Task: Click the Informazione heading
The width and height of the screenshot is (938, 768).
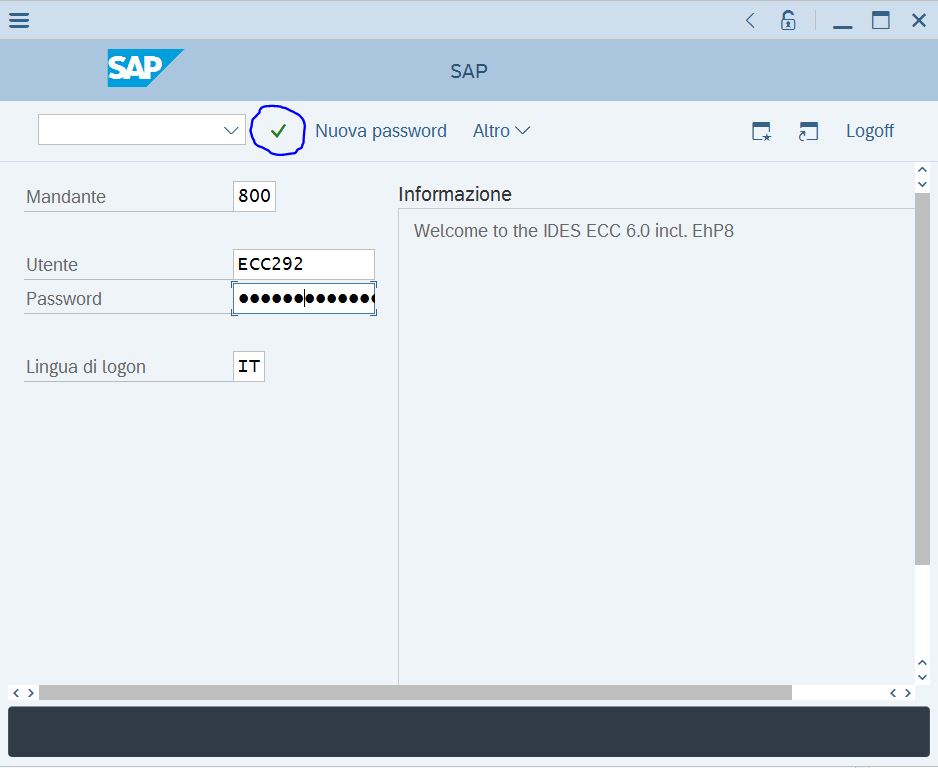Action: pyautogui.click(x=455, y=194)
